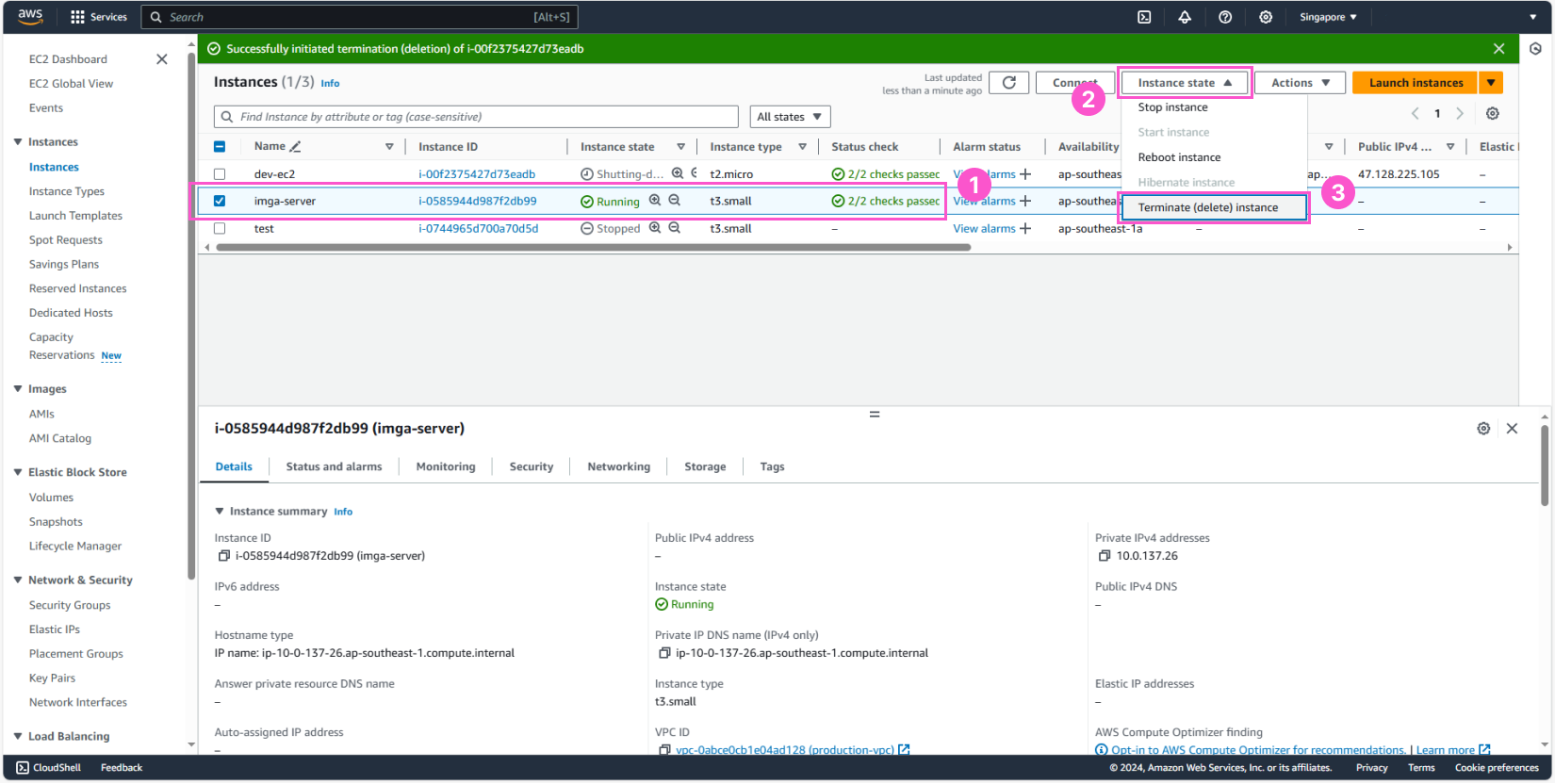
Task: Open top bar settings gear
Action: coord(1266,17)
